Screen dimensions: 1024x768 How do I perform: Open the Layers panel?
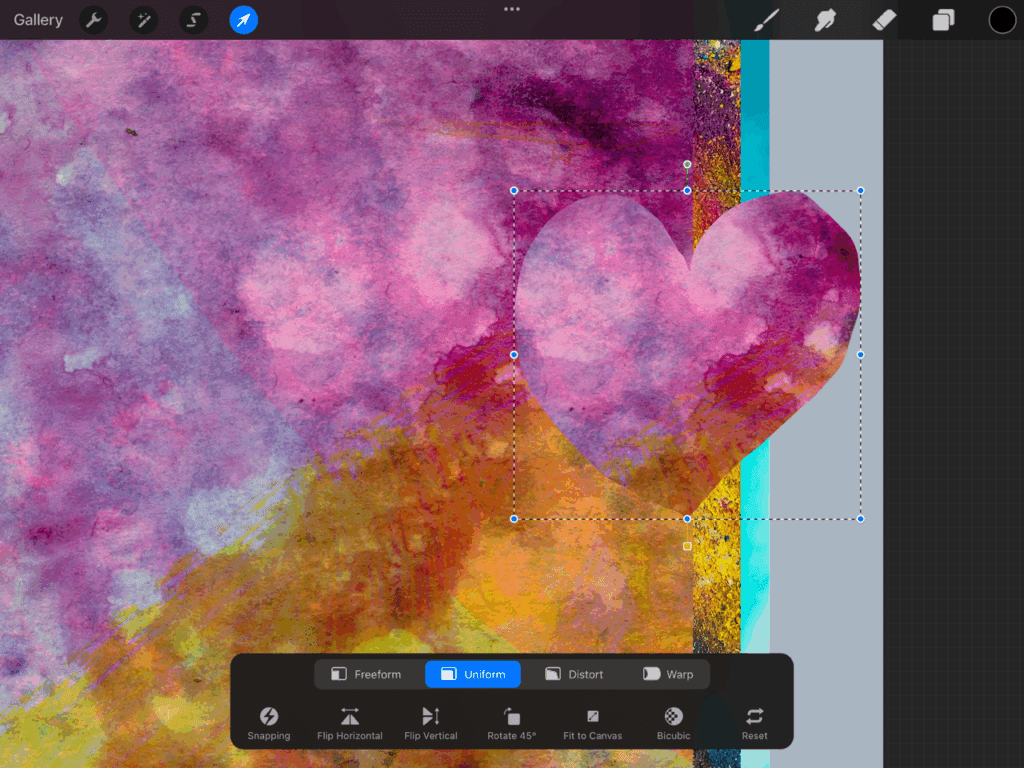(x=943, y=20)
